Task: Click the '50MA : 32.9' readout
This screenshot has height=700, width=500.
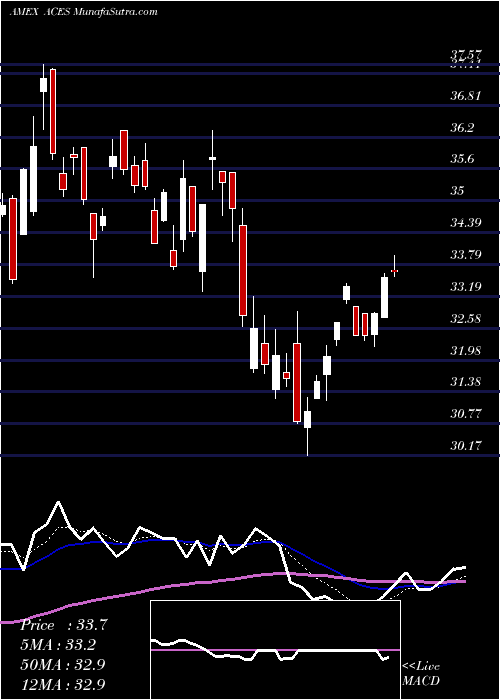Action: [63, 665]
